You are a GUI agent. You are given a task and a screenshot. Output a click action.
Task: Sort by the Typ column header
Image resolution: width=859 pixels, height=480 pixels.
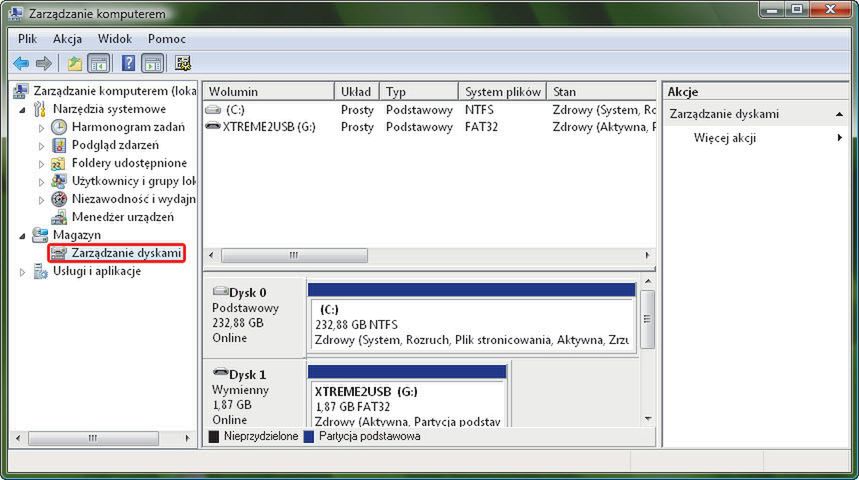[x=419, y=92]
